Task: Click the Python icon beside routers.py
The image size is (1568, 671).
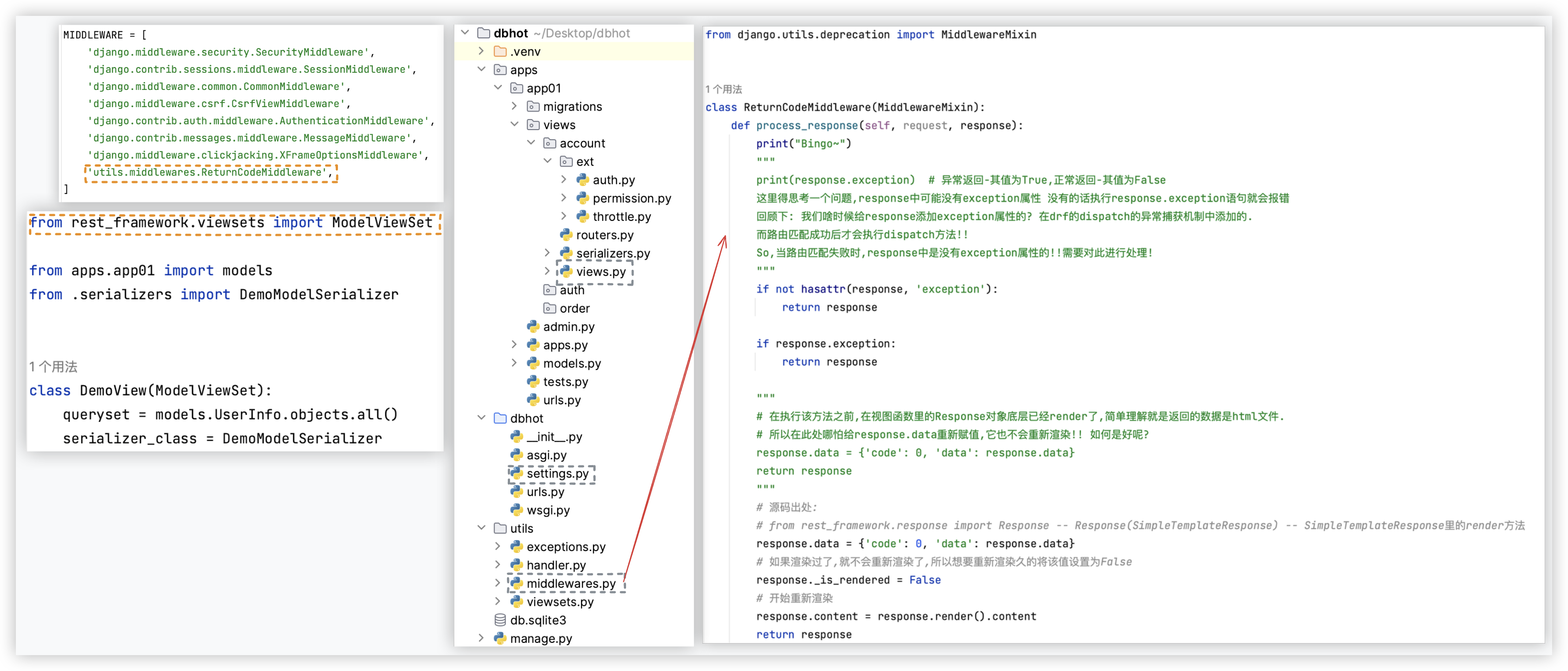Action: (566, 234)
